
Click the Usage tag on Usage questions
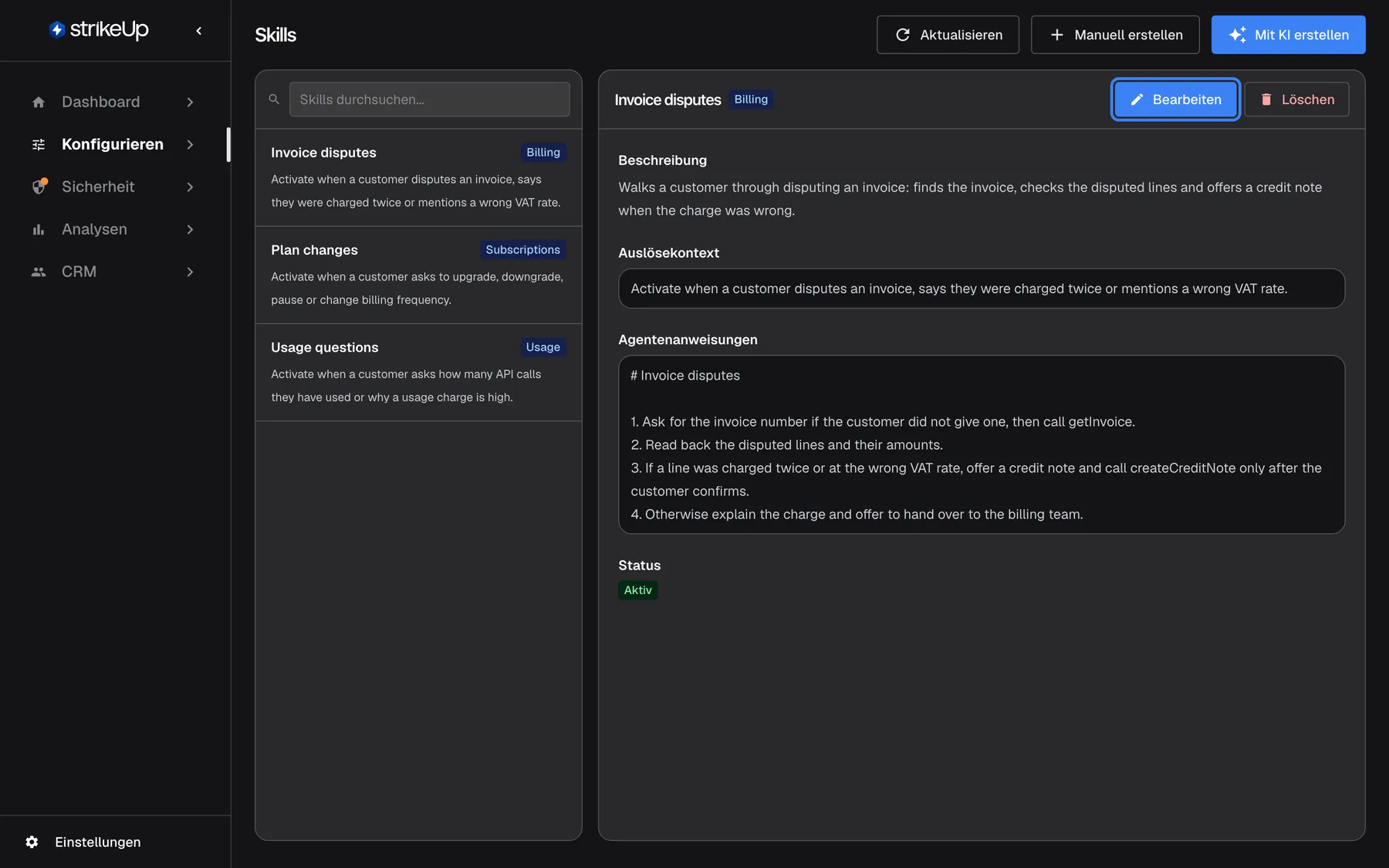[542, 347]
